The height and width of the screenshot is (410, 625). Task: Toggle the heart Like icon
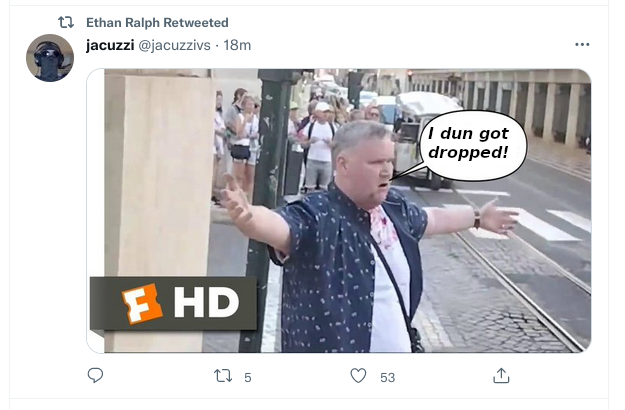coord(358,376)
